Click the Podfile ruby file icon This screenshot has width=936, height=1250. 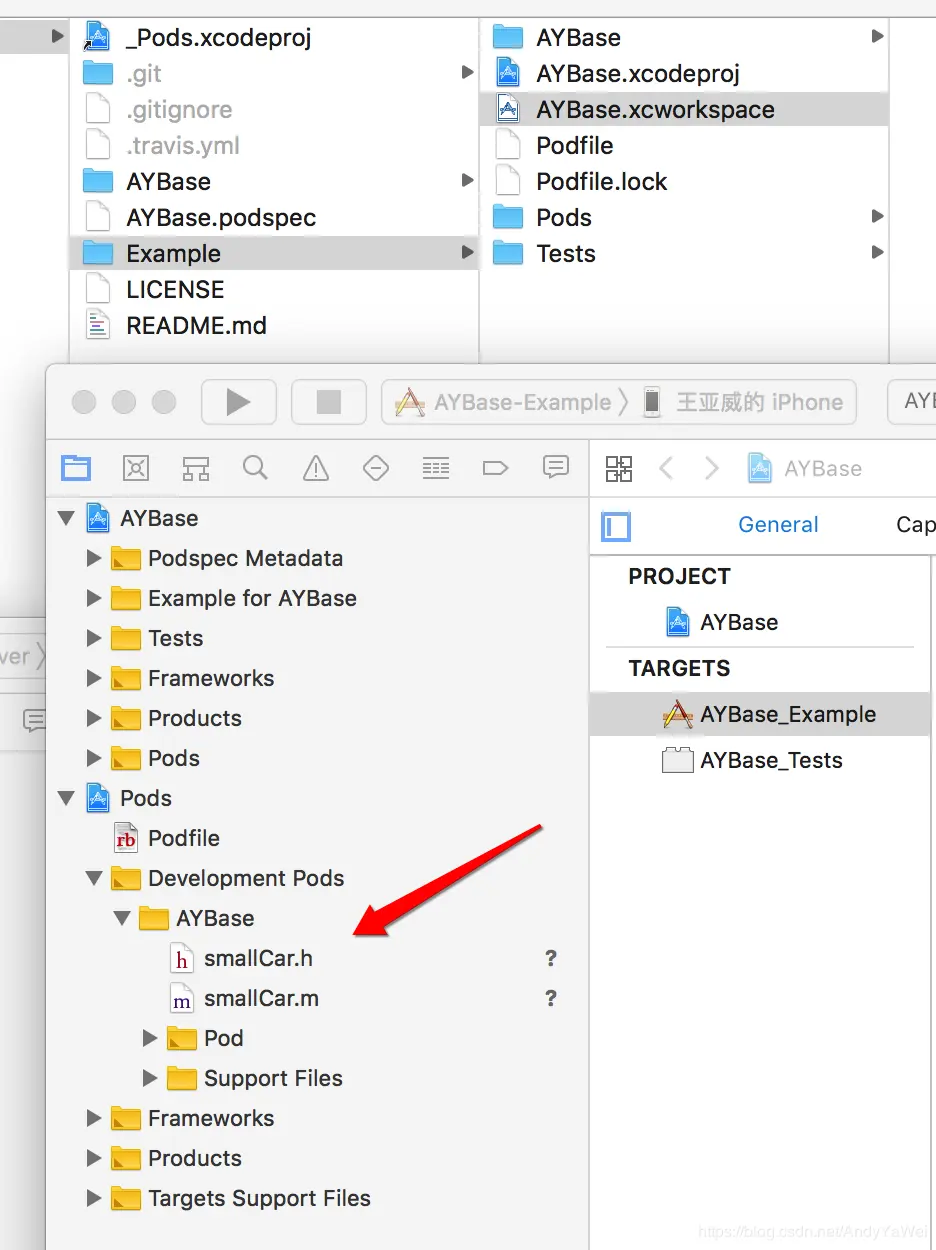click(125, 839)
